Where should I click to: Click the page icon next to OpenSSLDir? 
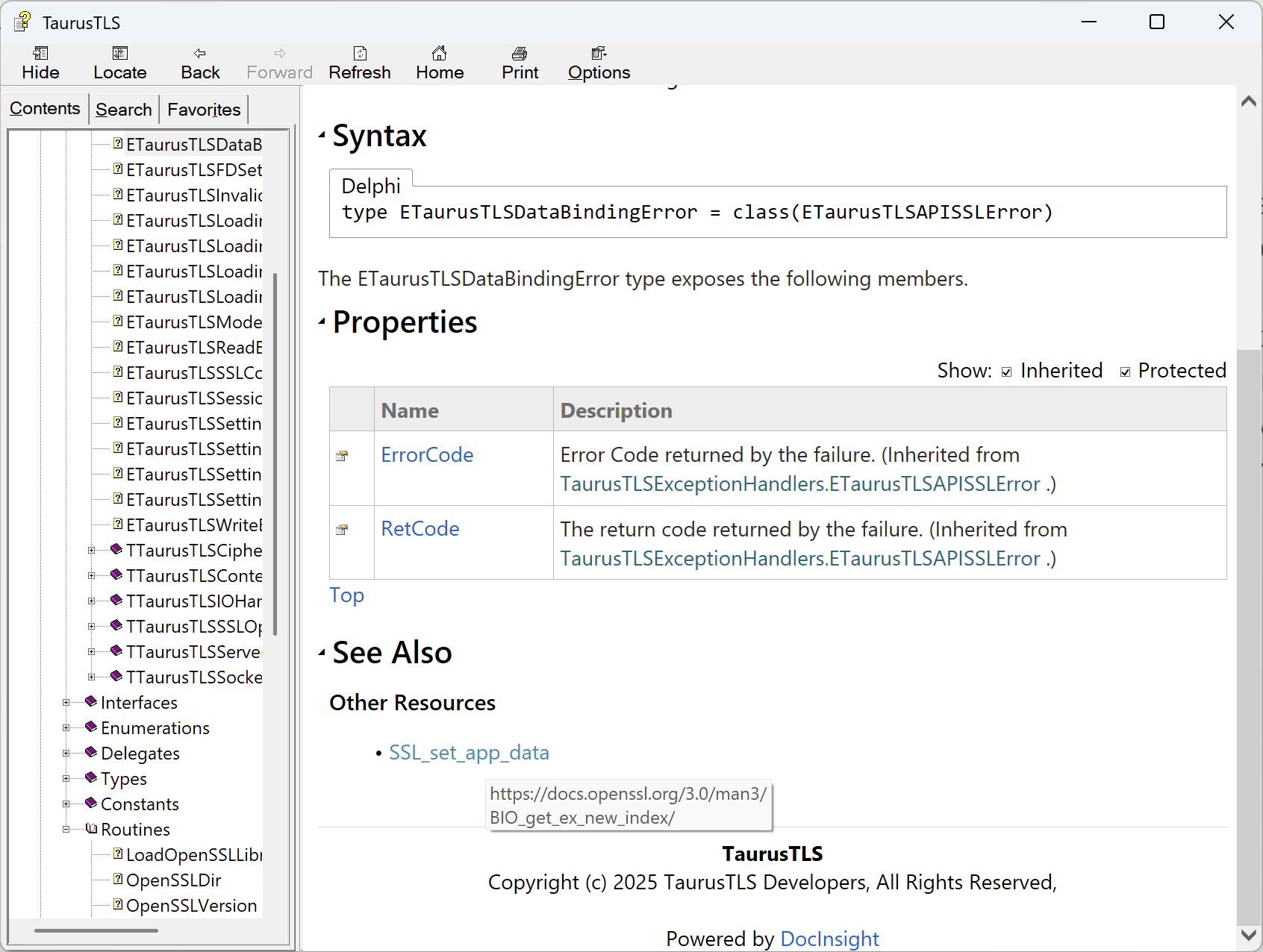pyautogui.click(x=118, y=879)
